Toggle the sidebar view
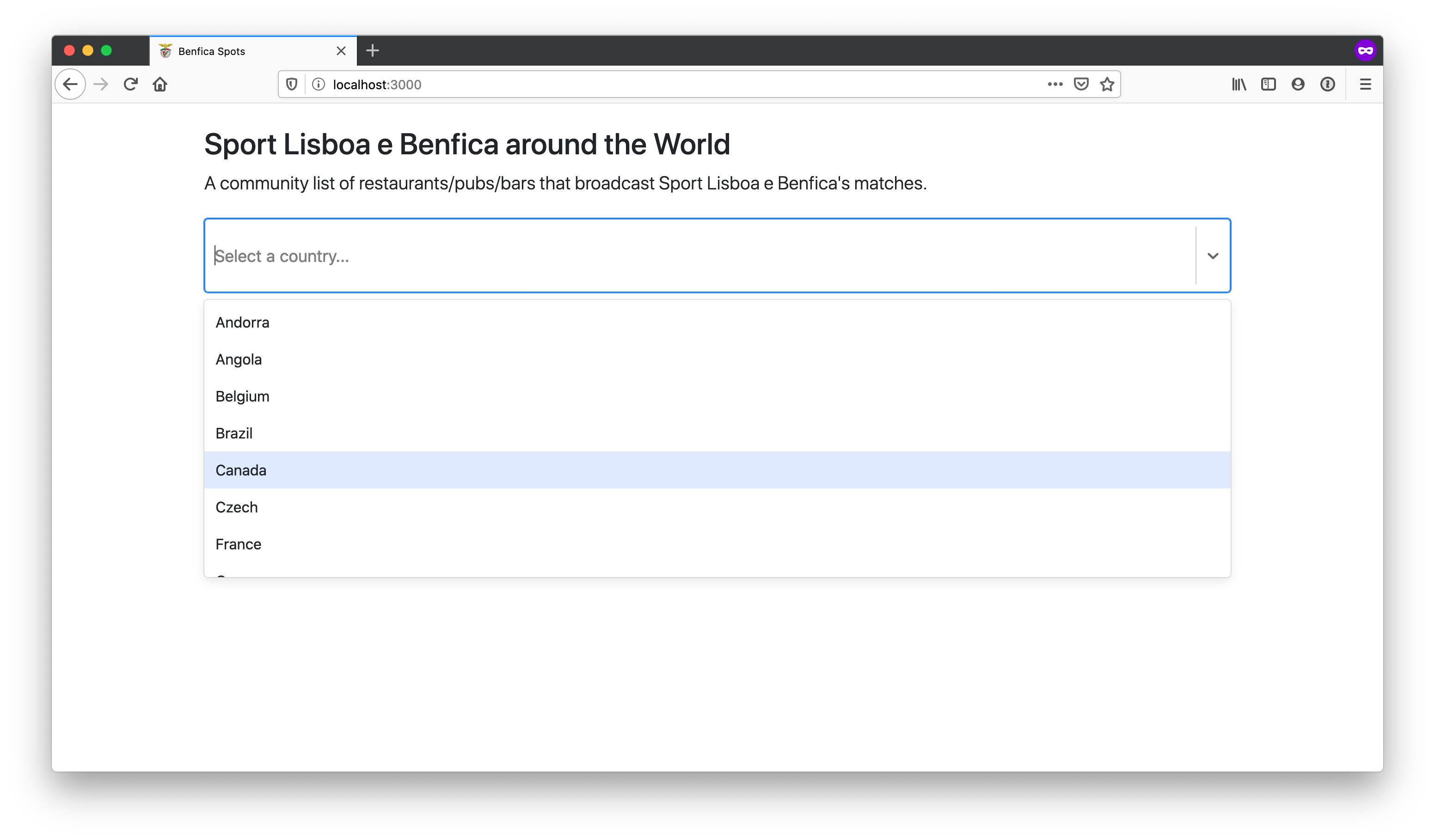The height and width of the screenshot is (840, 1435). [1268, 84]
